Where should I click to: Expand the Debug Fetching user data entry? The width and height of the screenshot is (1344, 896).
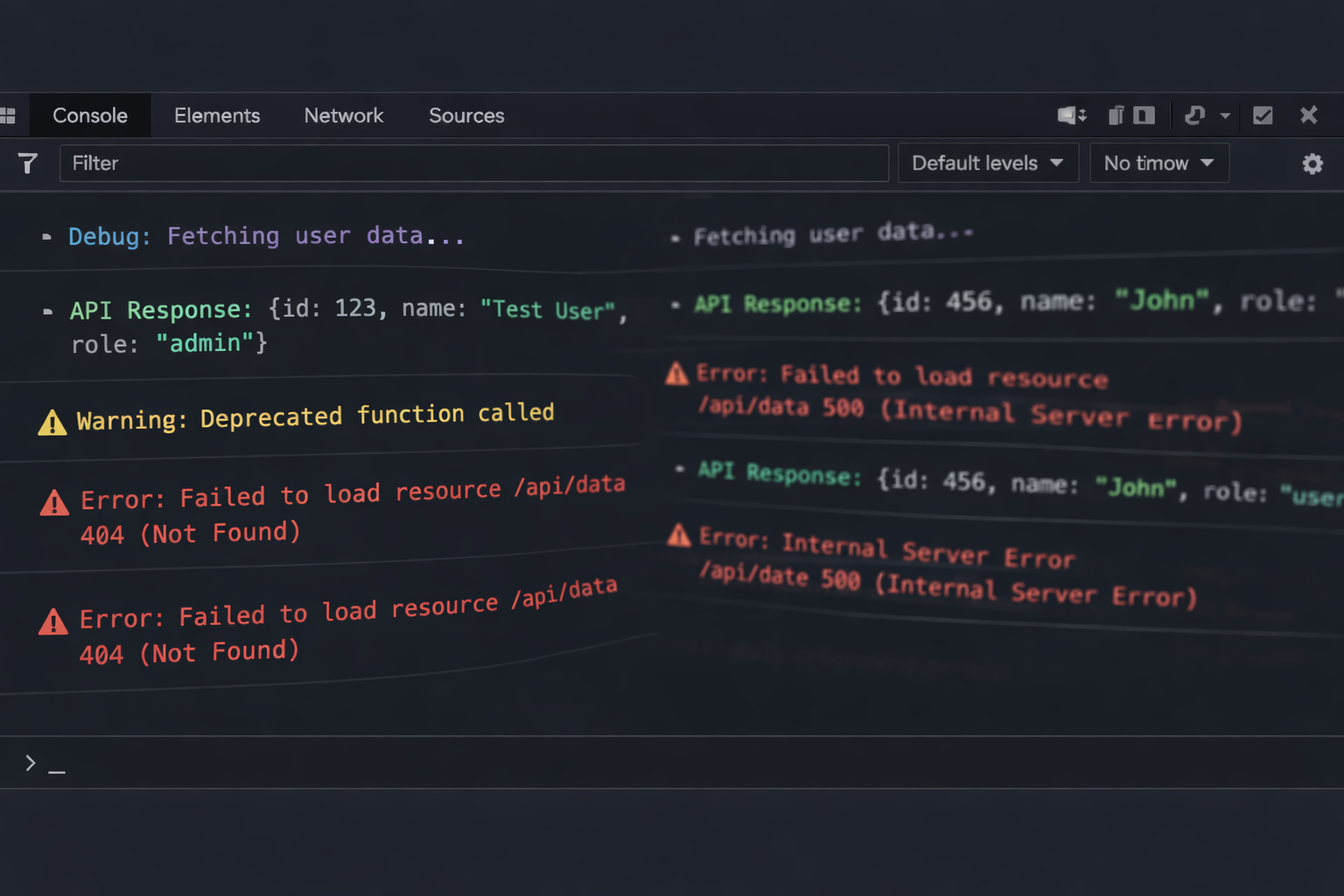[46, 236]
